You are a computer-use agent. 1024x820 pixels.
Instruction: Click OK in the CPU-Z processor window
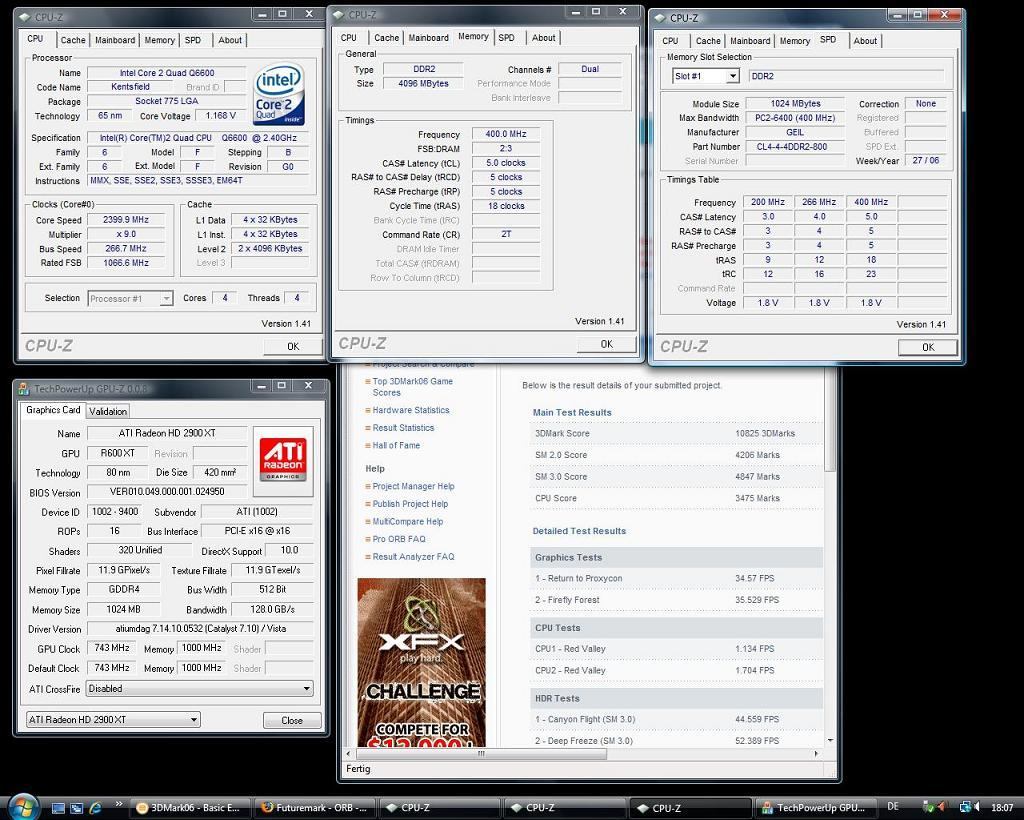point(293,347)
